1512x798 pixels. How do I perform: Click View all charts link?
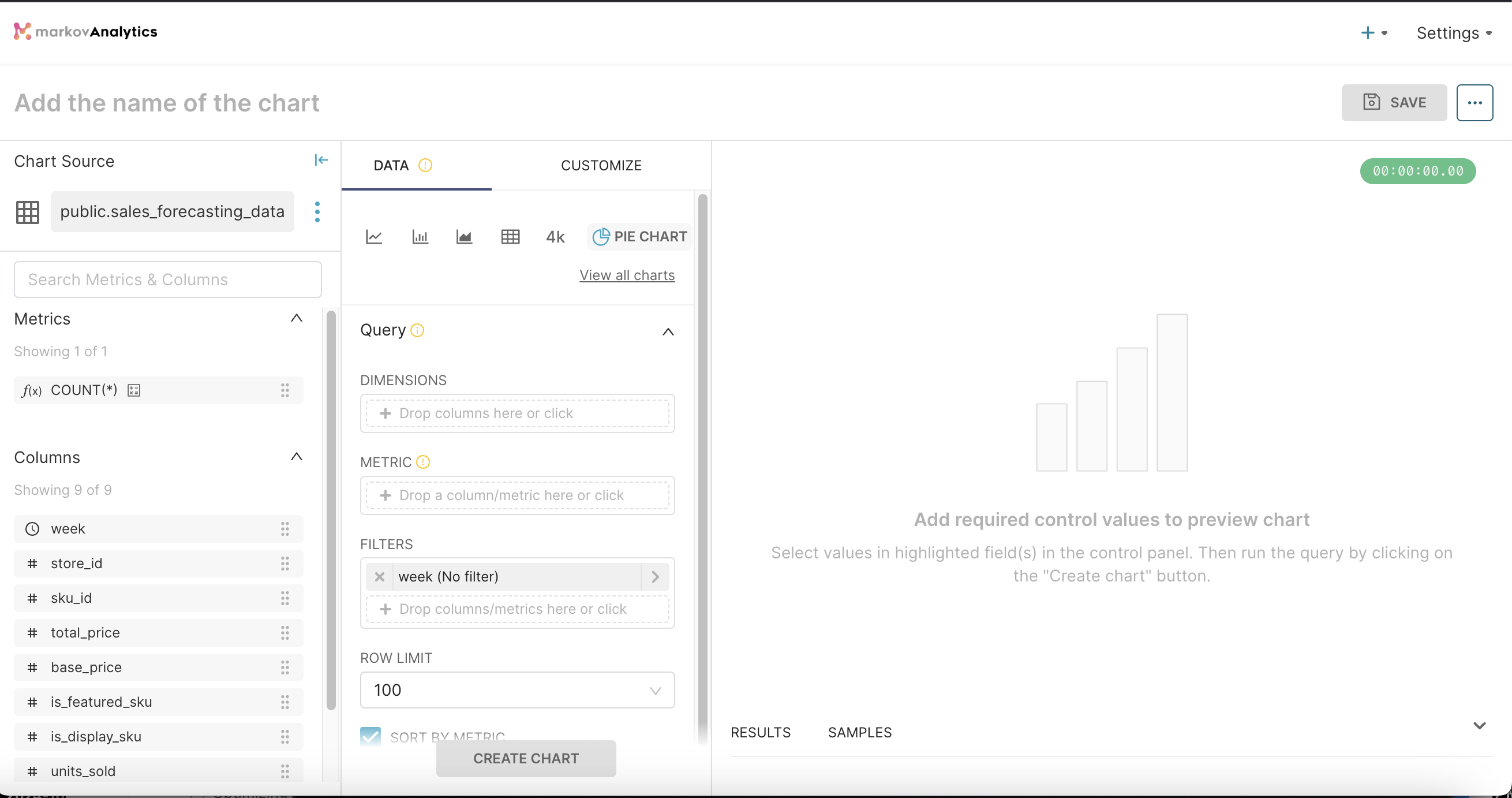627,275
